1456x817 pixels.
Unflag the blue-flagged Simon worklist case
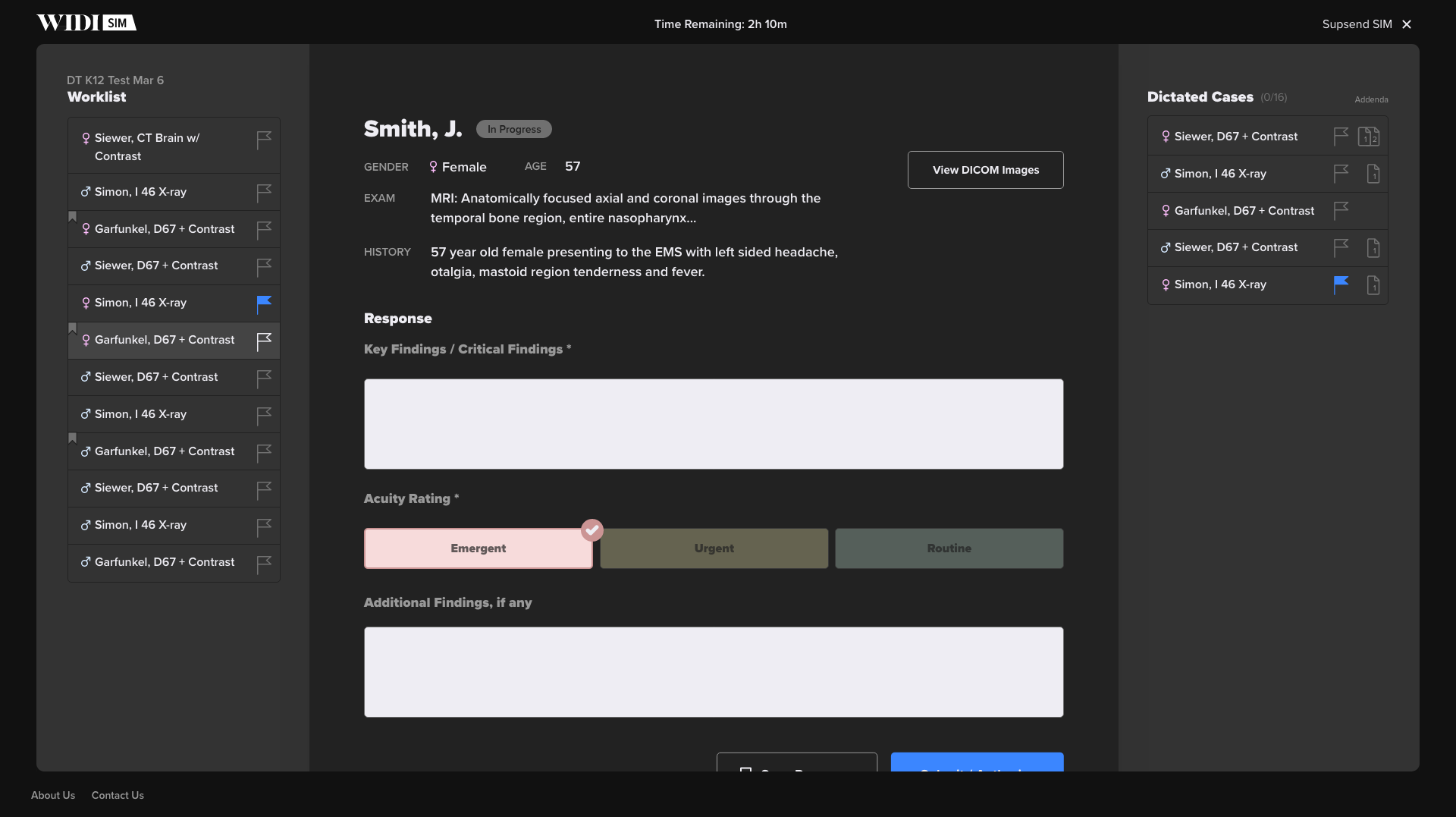263,303
